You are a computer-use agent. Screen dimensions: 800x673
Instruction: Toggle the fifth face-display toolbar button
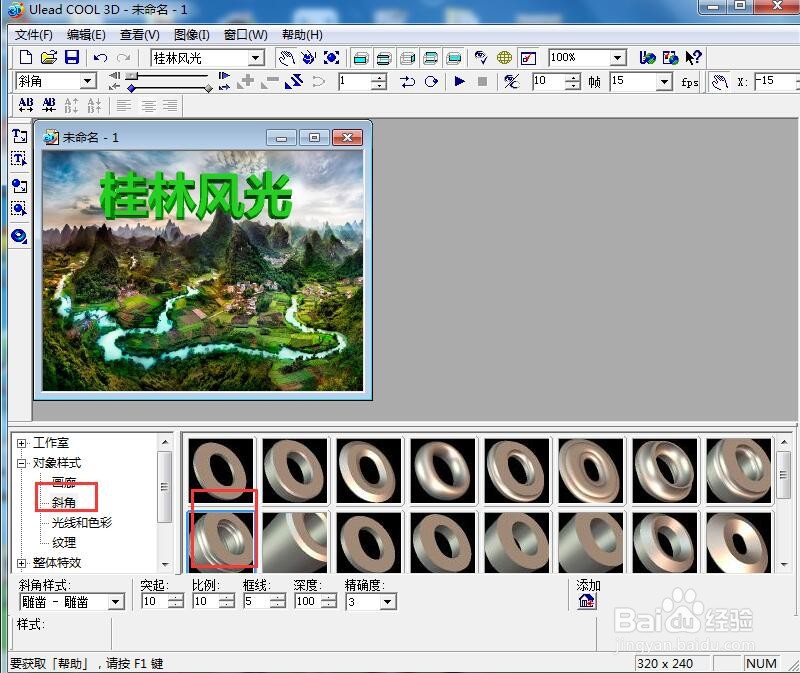click(454, 58)
